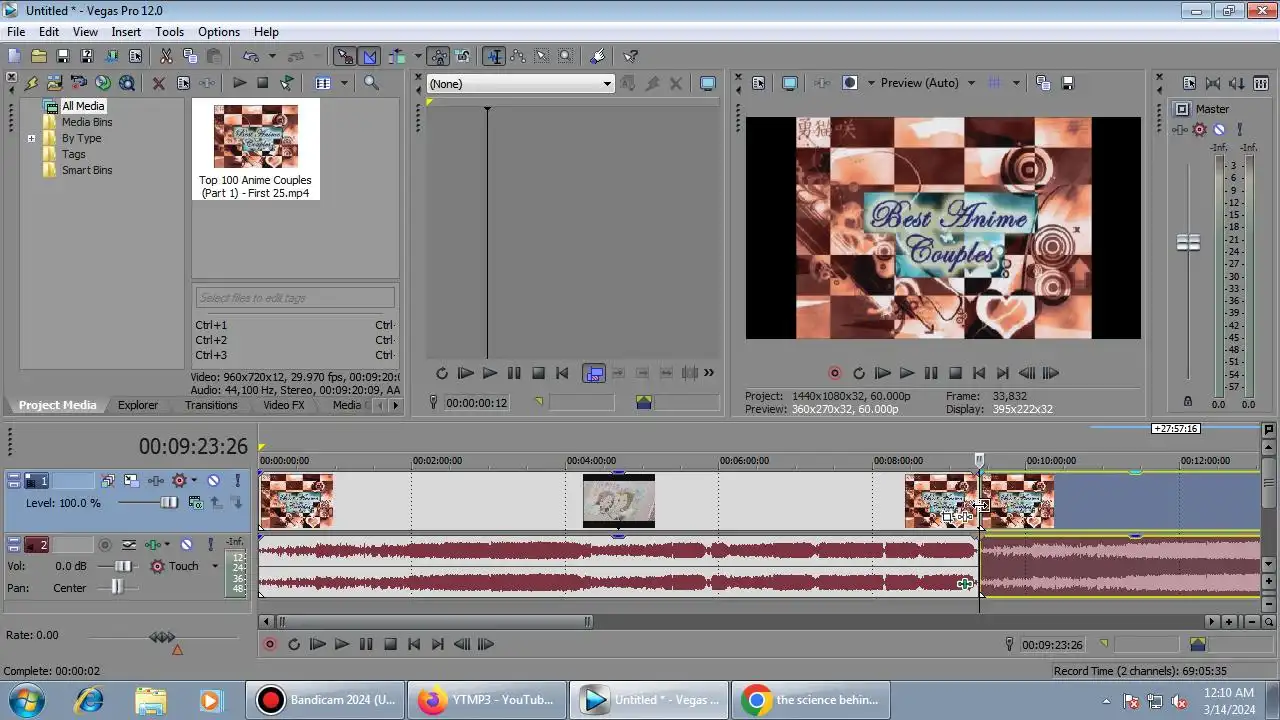Toggle Automatic Crossfades in main toolbar
1280x720 pixels.
coord(369,57)
